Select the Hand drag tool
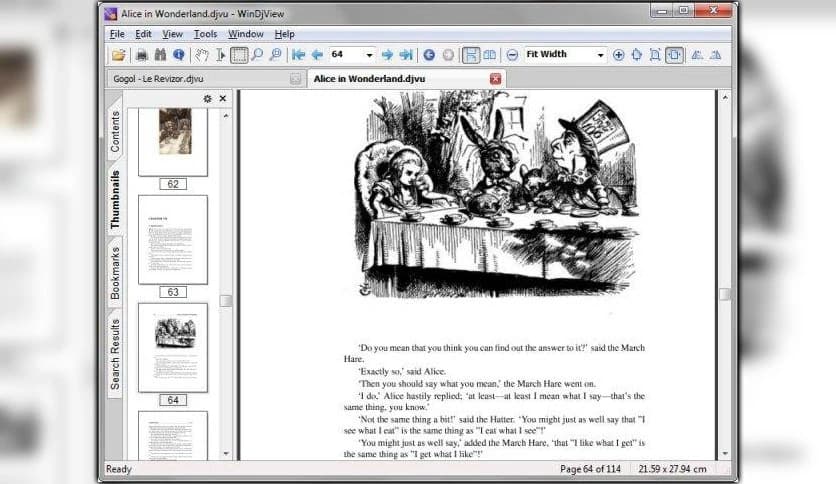Image resolution: width=836 pixels, height=484 pixels. click(202, 55)
